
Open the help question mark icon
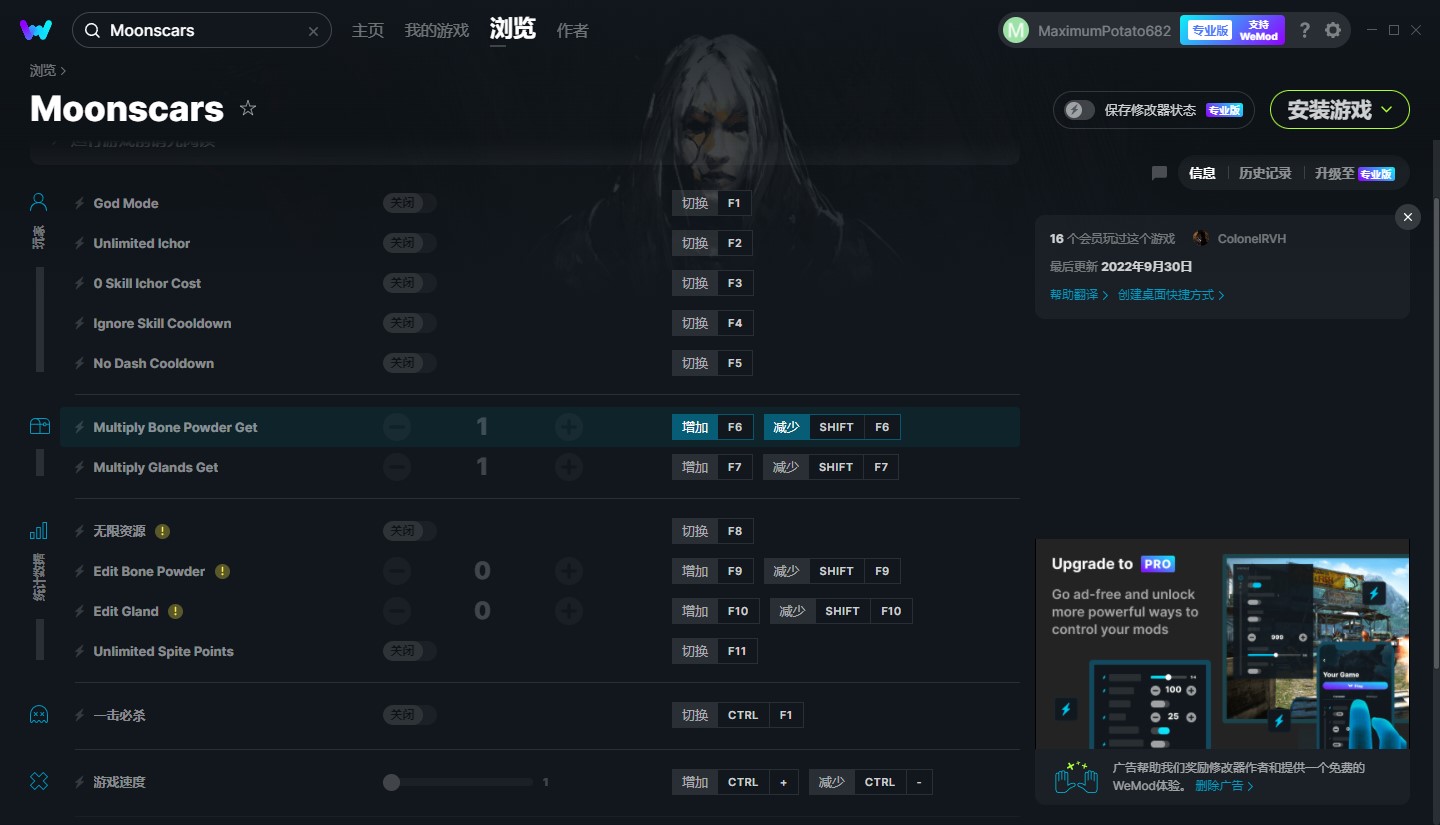click(1304, 30)
